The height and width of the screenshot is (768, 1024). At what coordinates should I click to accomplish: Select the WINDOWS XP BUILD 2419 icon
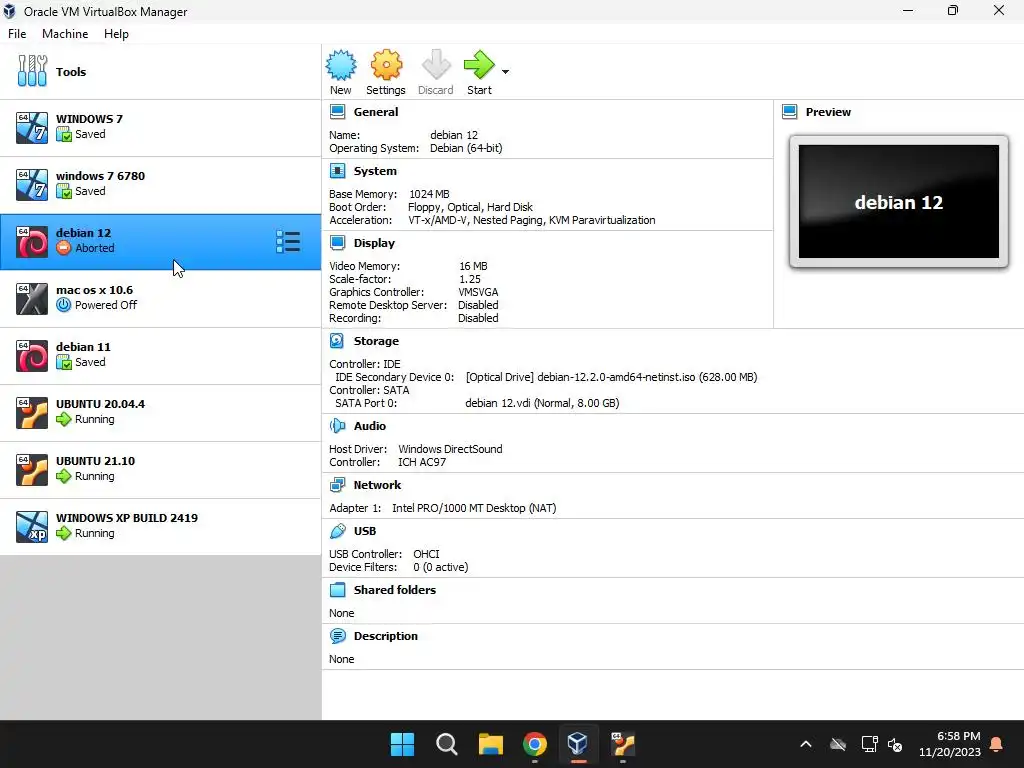32,526
